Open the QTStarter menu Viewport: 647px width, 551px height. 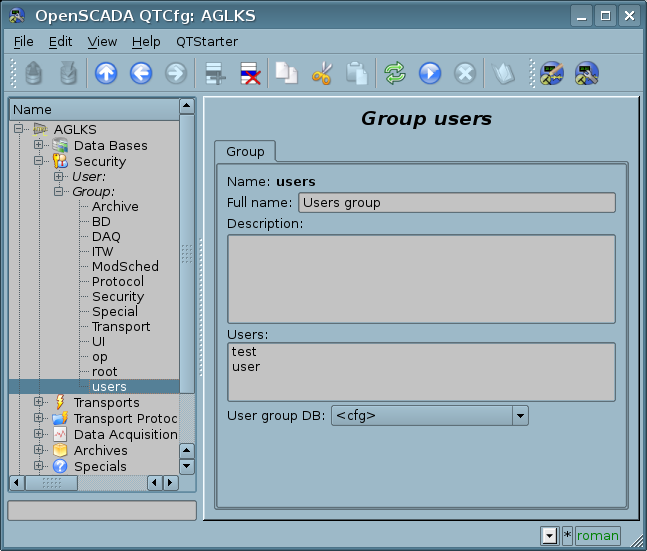tap(207, 42)
